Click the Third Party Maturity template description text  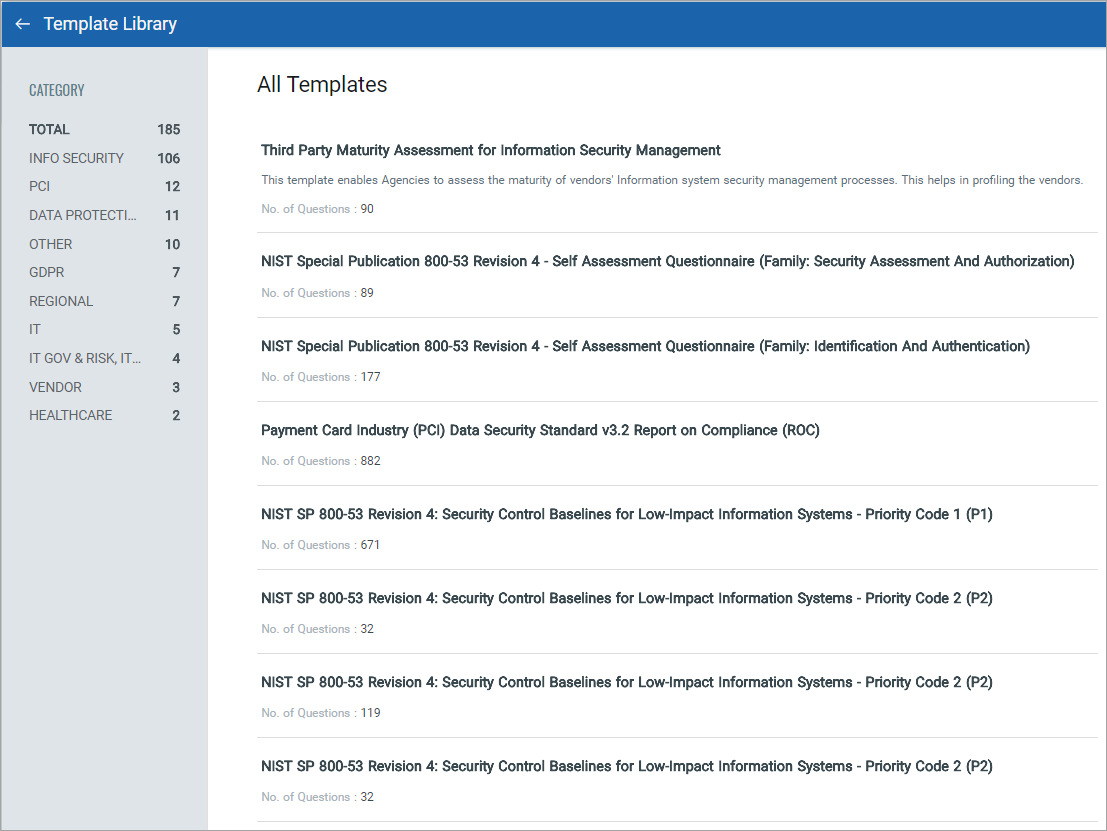pos(671,180)
